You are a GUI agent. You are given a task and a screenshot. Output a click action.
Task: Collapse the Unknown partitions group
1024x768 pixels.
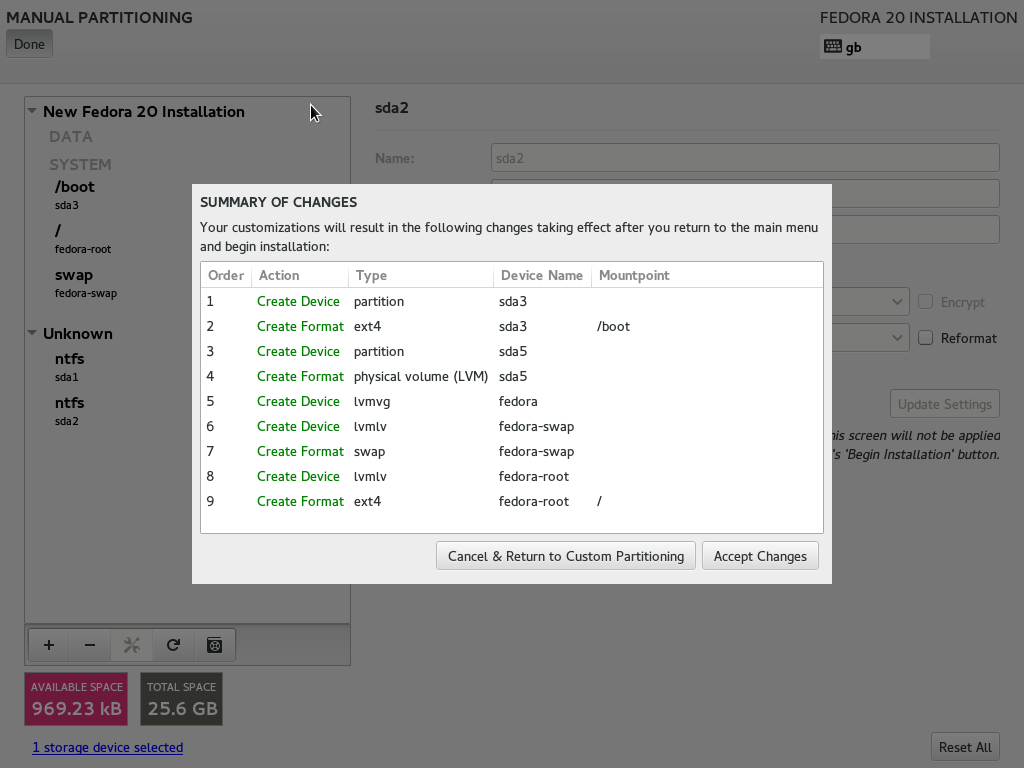pos(32,333)
